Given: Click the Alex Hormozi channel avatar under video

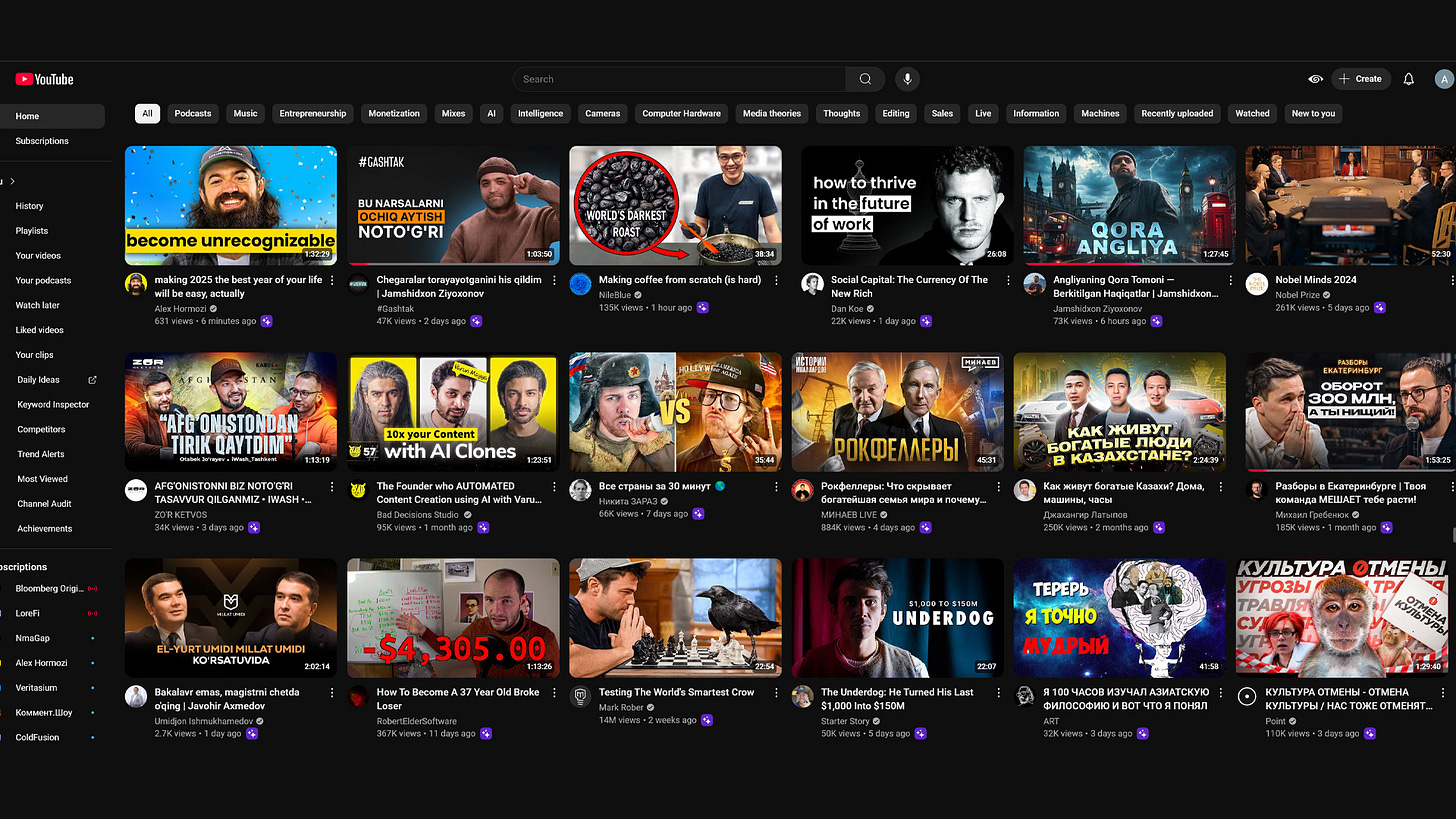Looking at the screenshot, I should click(x=136, y=284).
